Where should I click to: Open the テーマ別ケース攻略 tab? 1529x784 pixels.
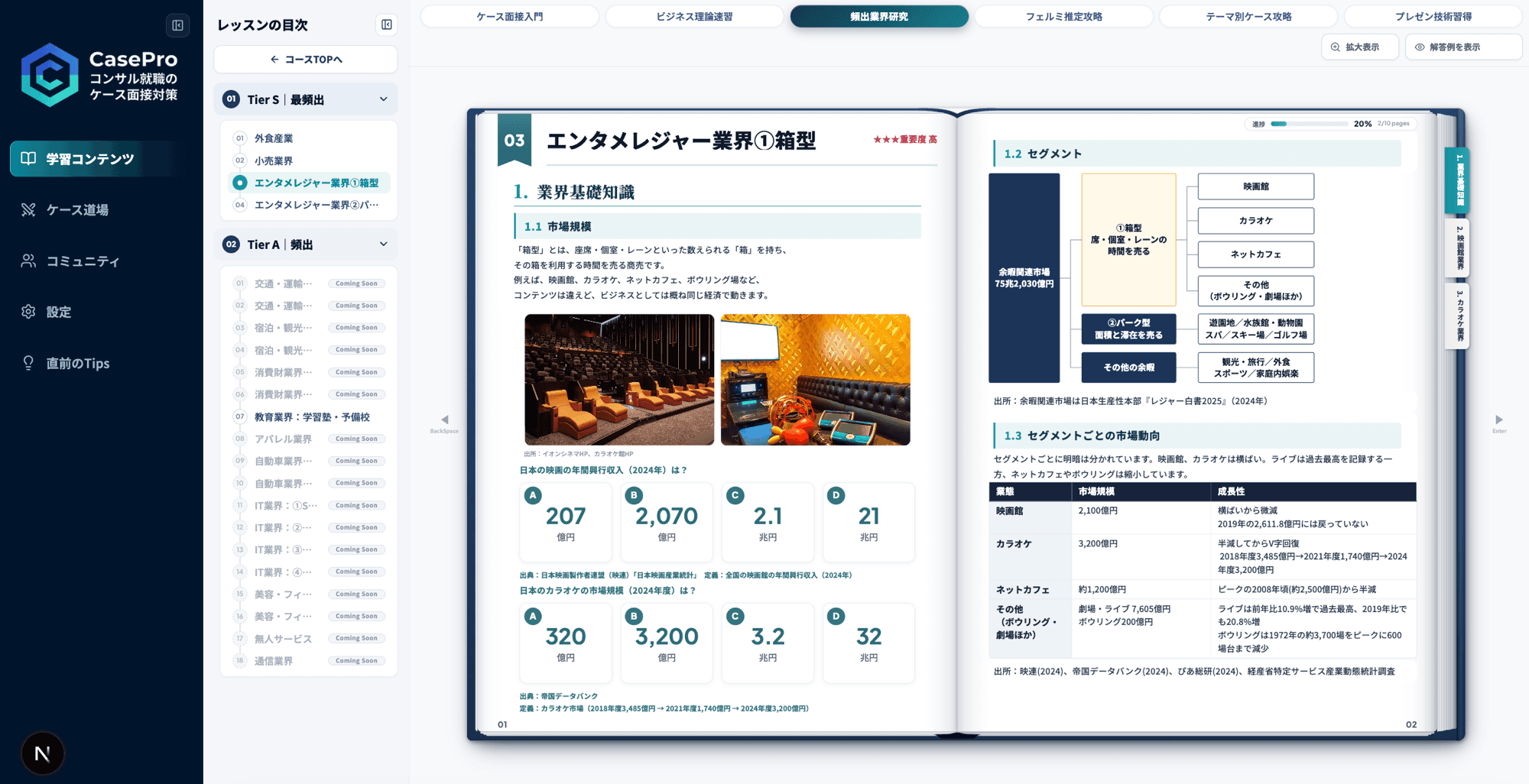tap(1248, 16)
